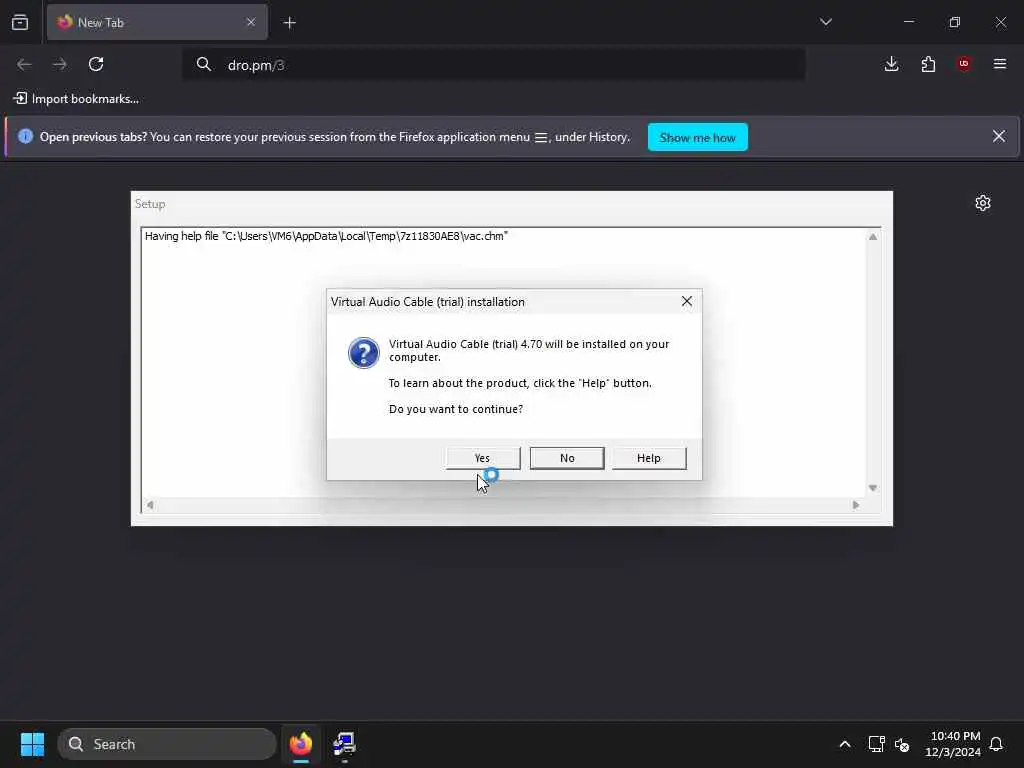This screenshot has height=768, width=1024.
Task: Click No in installation dialog
Action: point(567,458)
